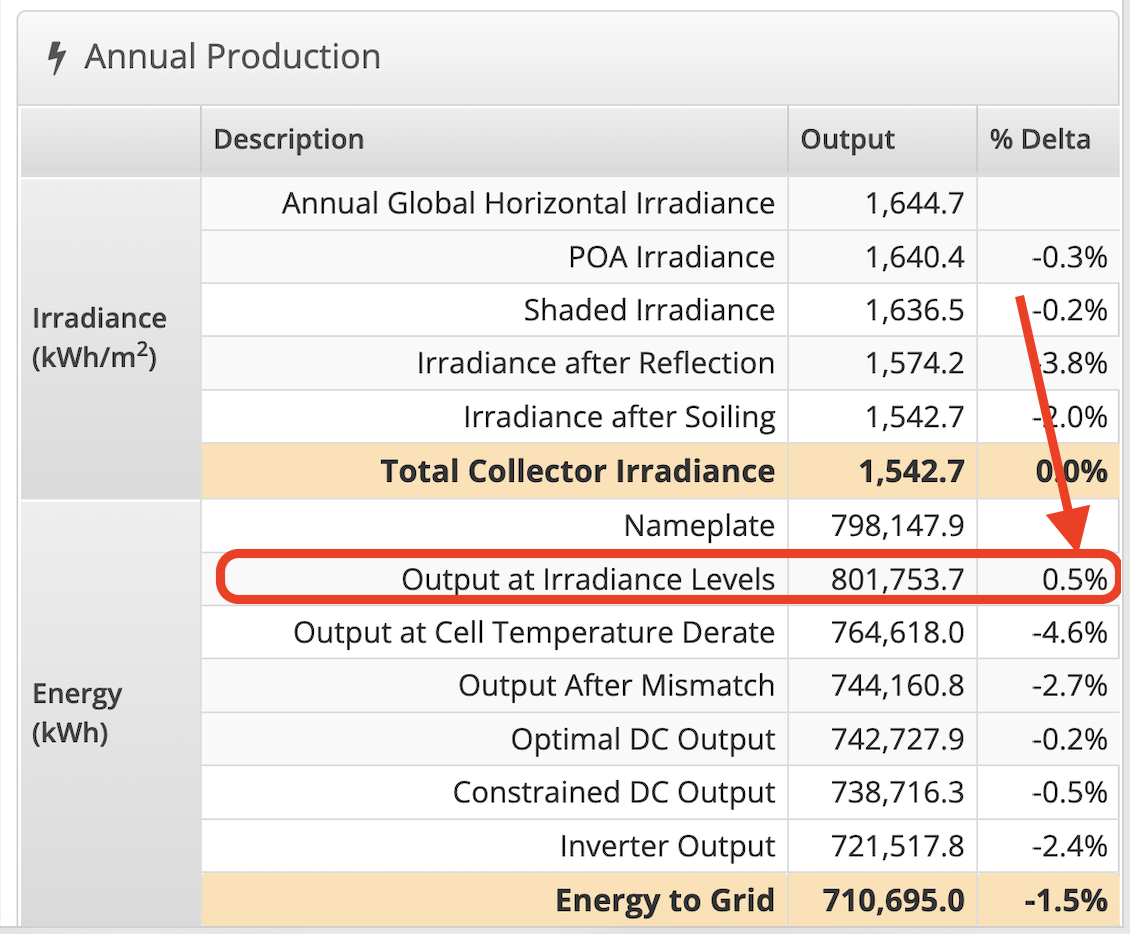Select the Optimal DC Output value 742,727.9

[899, 739]
